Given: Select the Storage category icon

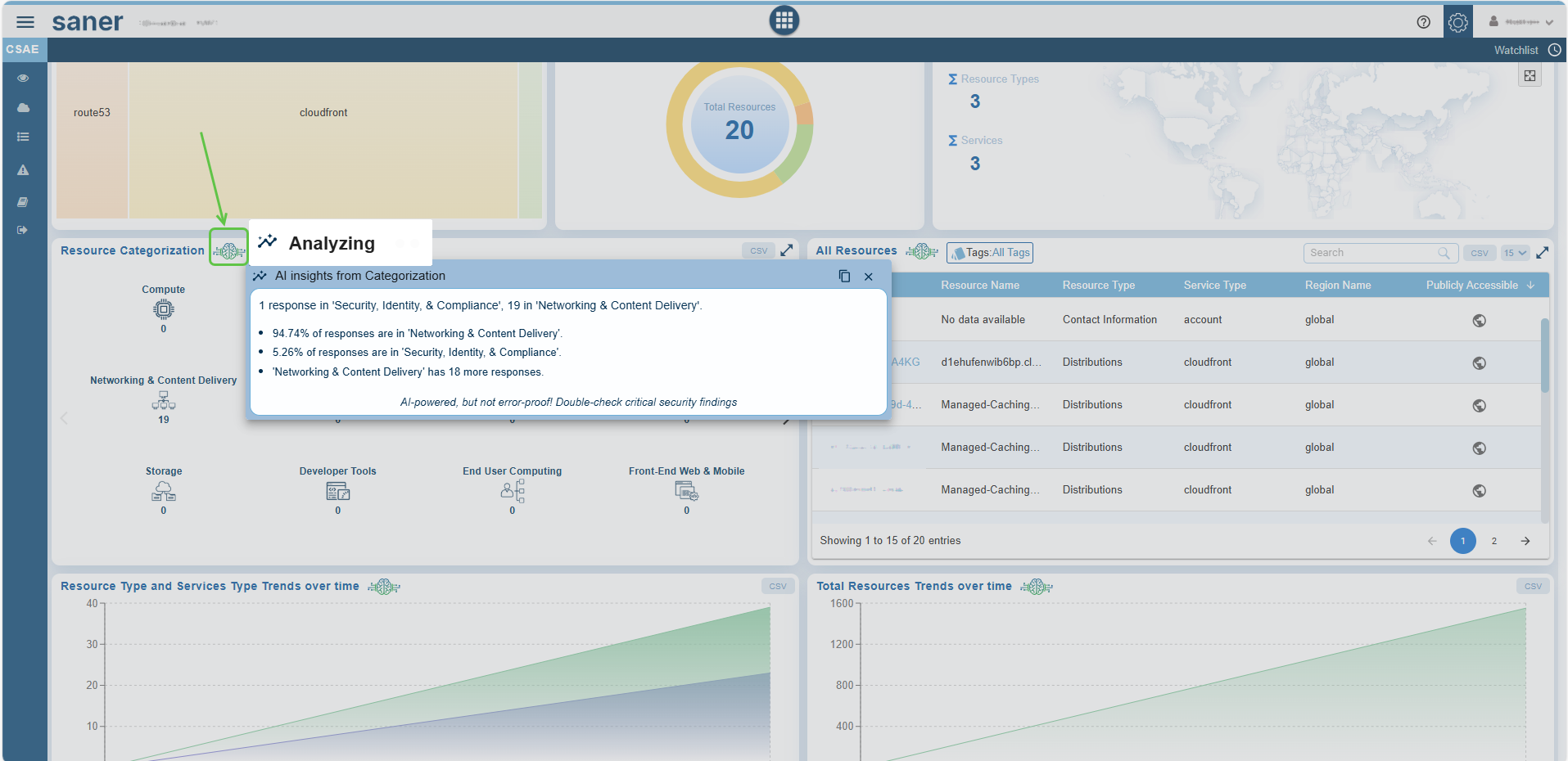Looking at the screenshot, I should pos(164,491).
